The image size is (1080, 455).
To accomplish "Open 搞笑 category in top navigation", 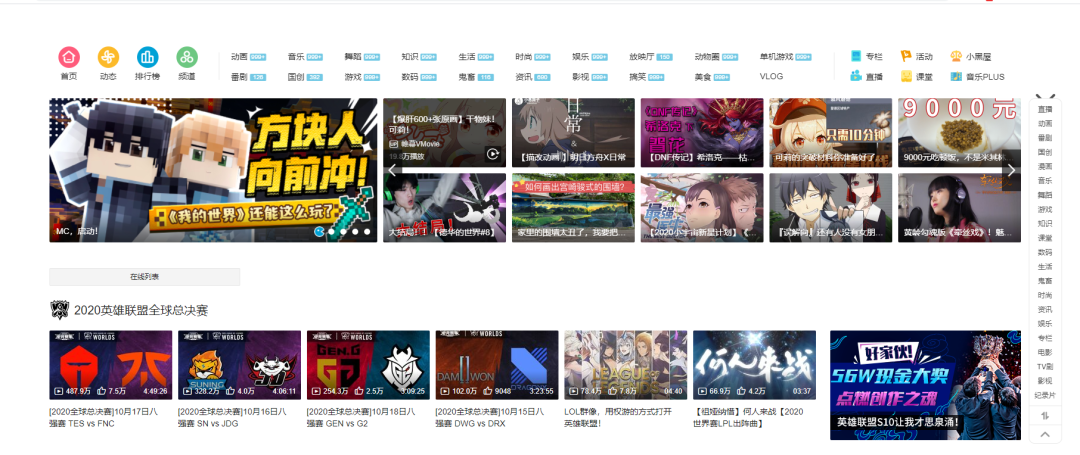I will pos(637,76).
